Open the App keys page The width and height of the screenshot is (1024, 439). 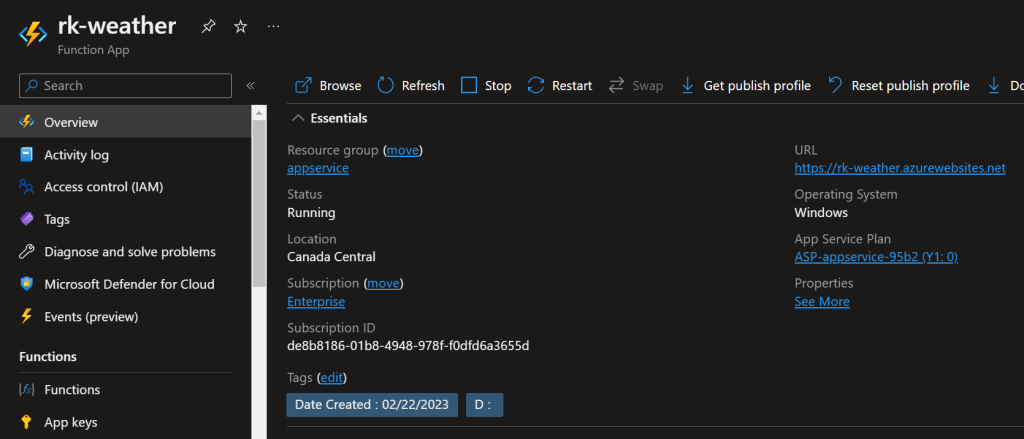click(x=70, y=422)
